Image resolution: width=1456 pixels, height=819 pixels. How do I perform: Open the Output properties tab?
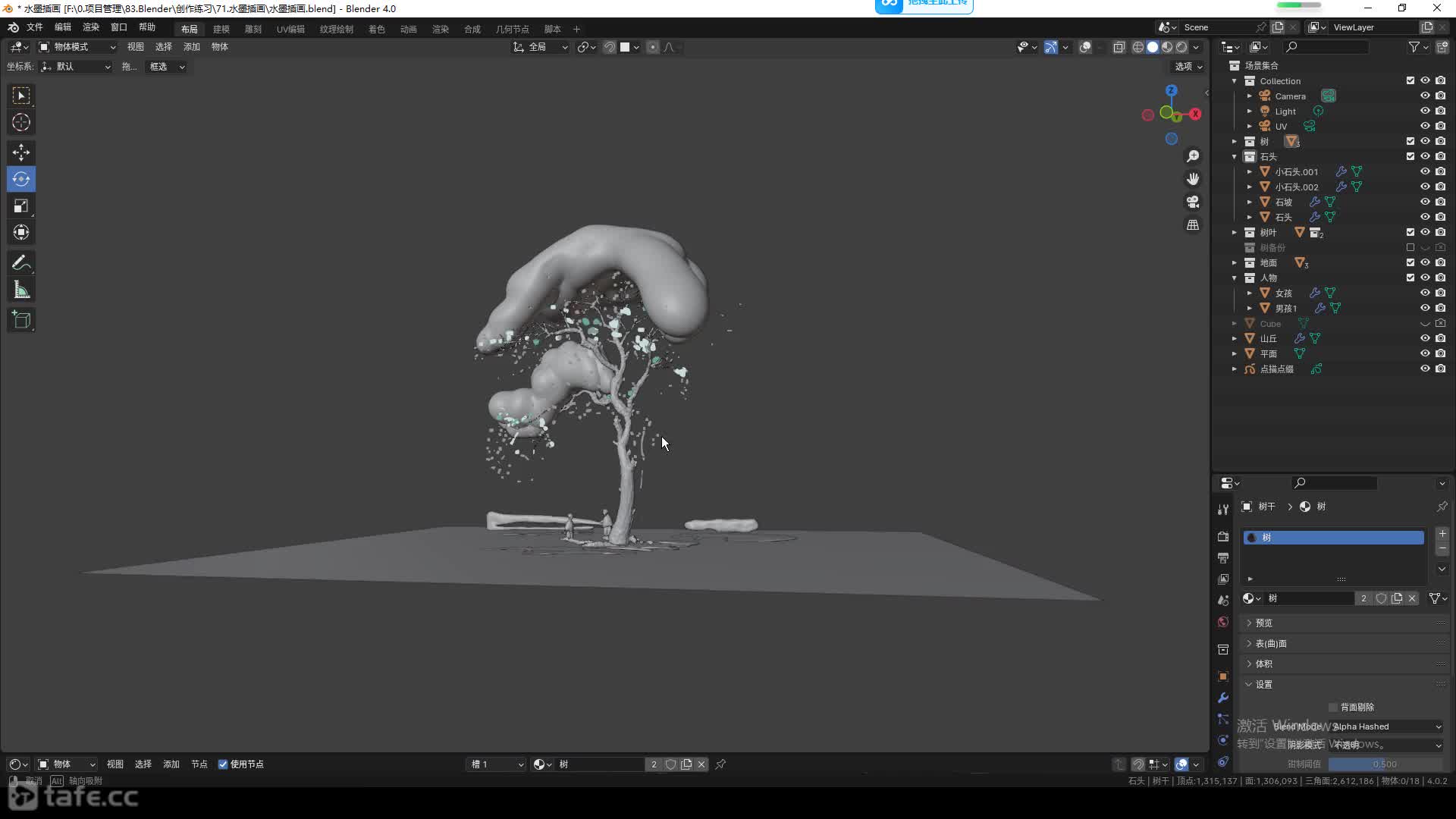[x=1222, y=557]
